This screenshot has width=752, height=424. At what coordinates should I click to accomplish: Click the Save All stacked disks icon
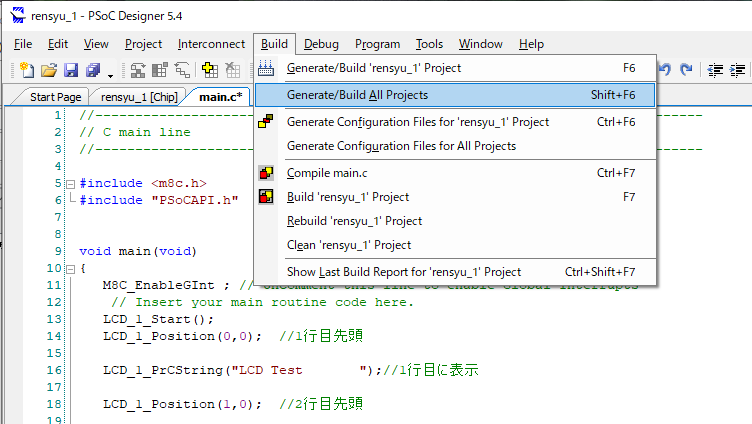click(x=93, y=71)
